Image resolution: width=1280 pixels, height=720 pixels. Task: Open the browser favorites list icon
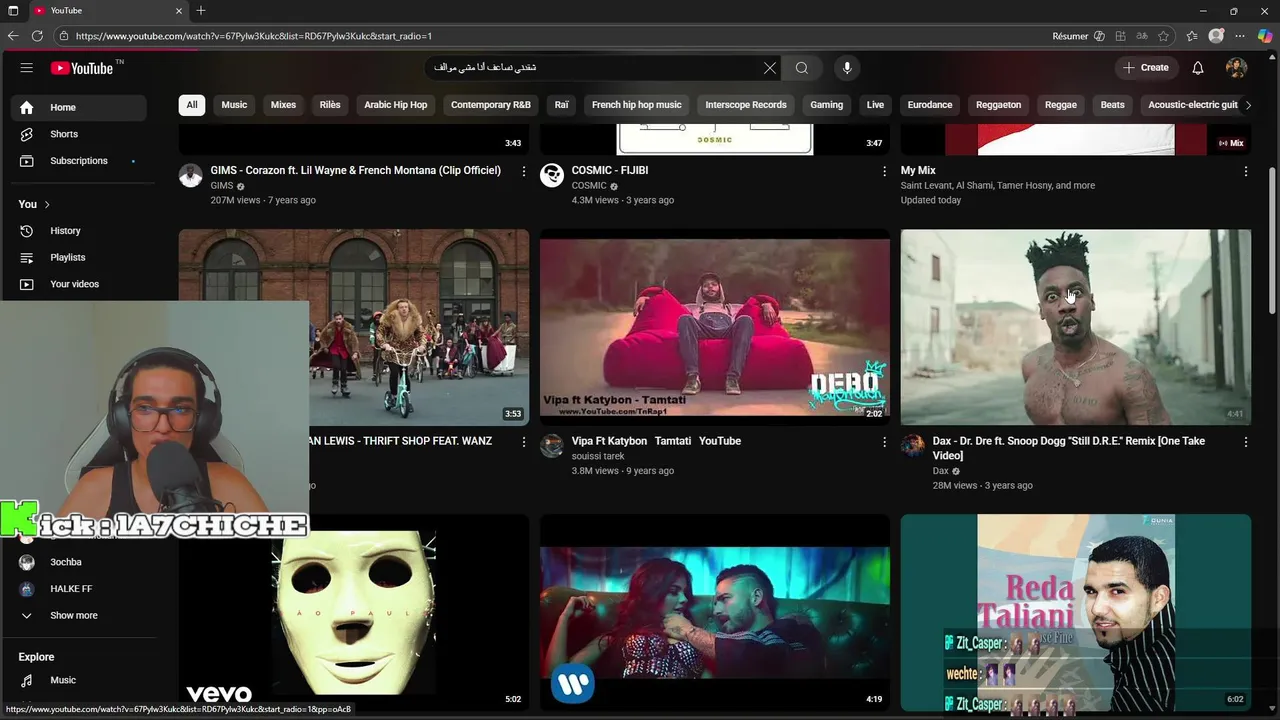click(x=1192, y=36)
